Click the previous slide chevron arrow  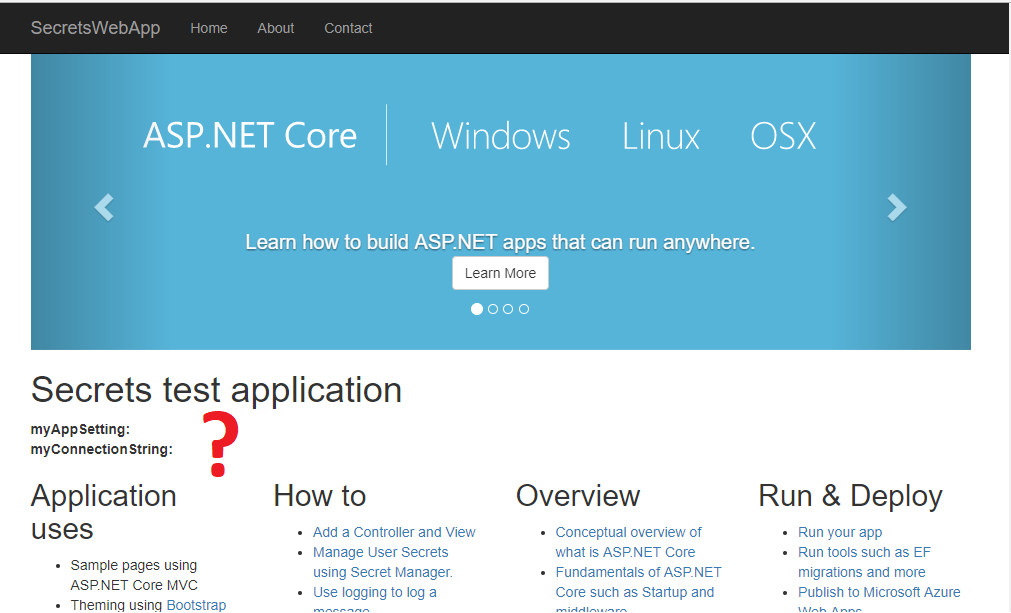103,207
